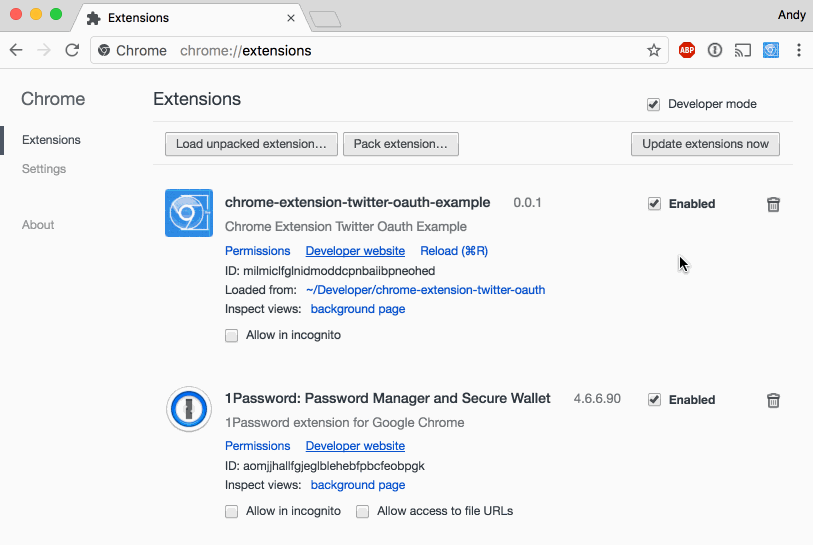Click Update extensions now button

705,144
